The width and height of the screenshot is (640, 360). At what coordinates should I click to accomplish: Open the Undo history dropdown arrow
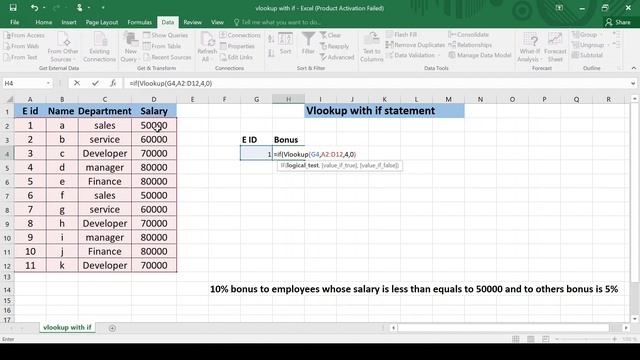pyautogui.click(x=44, y=8)
